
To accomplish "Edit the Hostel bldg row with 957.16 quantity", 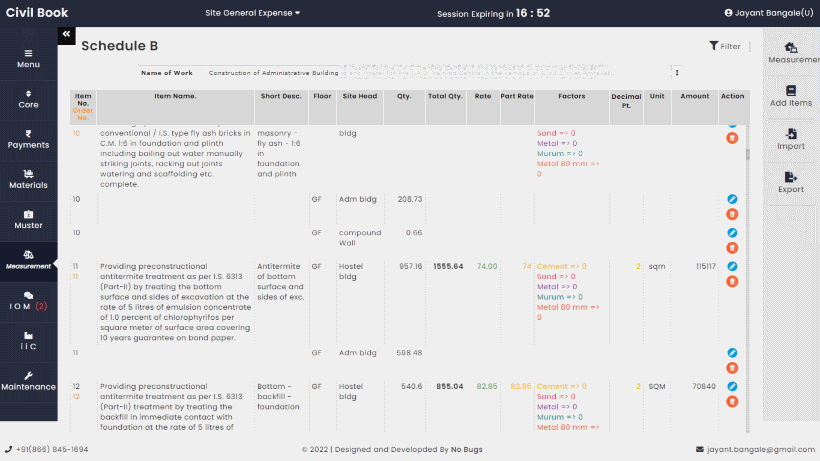I will [x=732, y=266].
